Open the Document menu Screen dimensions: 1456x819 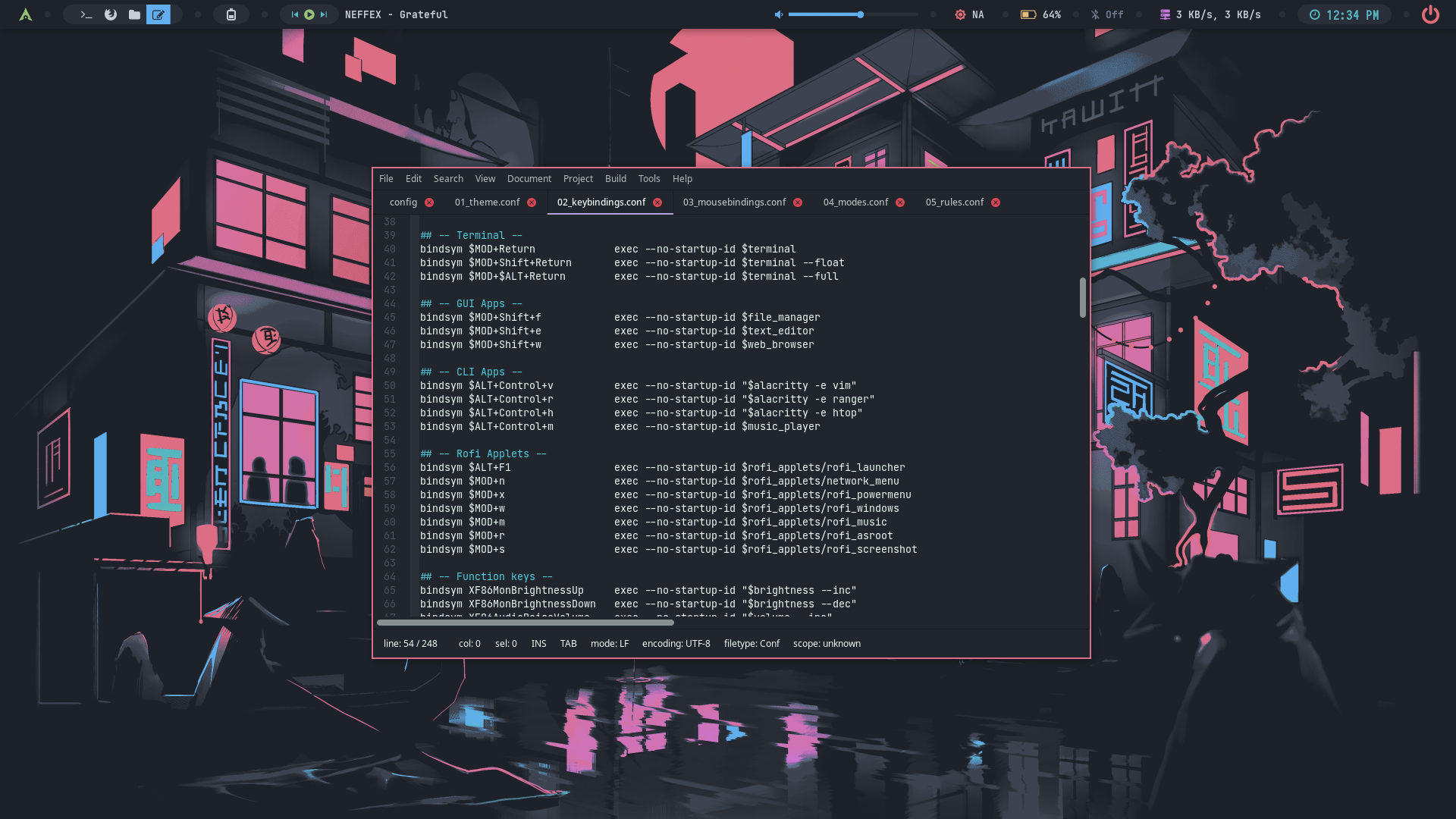point(529,179)
